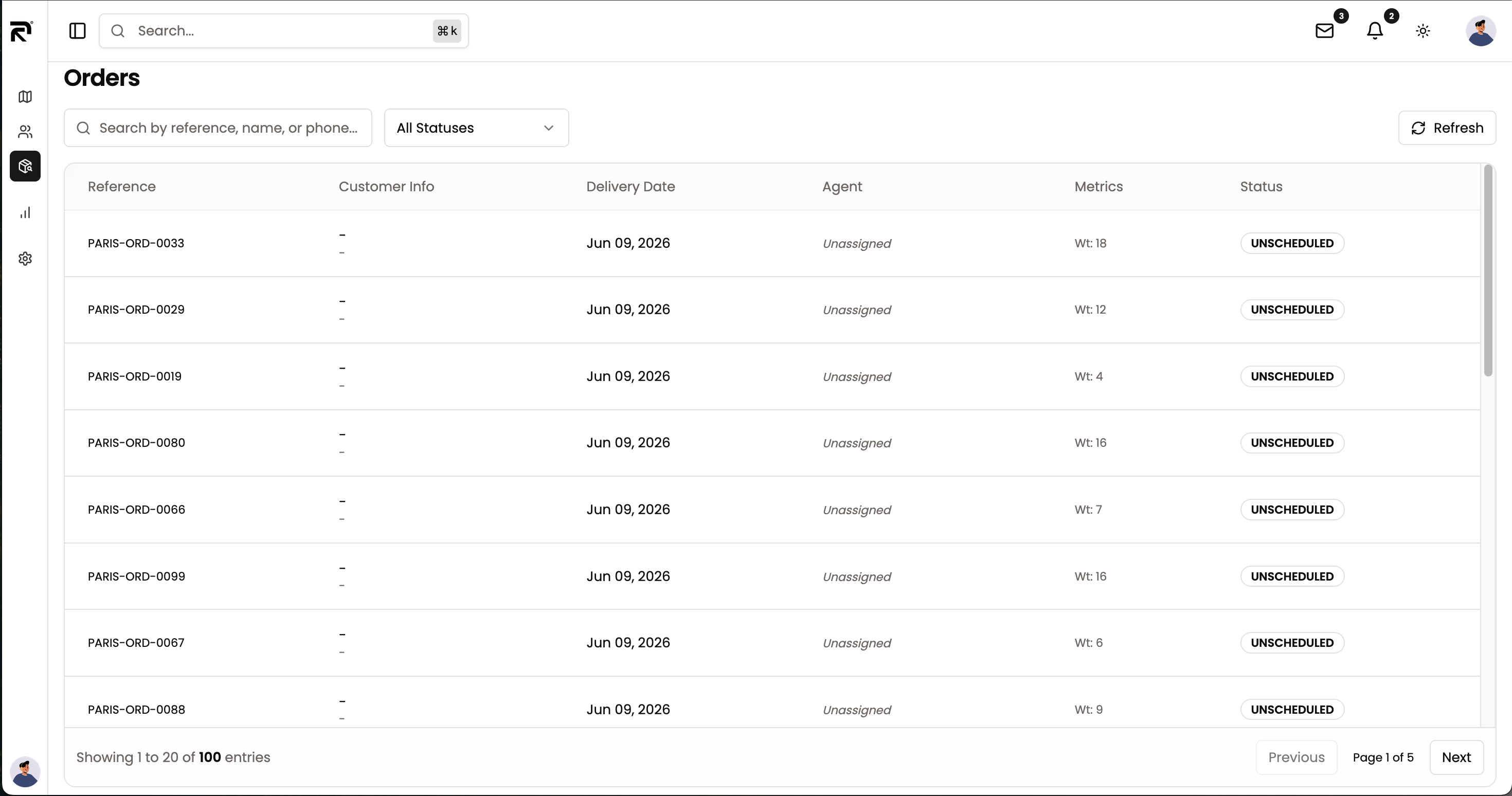Open the mail inbox icon with badge
Screen dimensions: 1512x796
[1324, 30]
